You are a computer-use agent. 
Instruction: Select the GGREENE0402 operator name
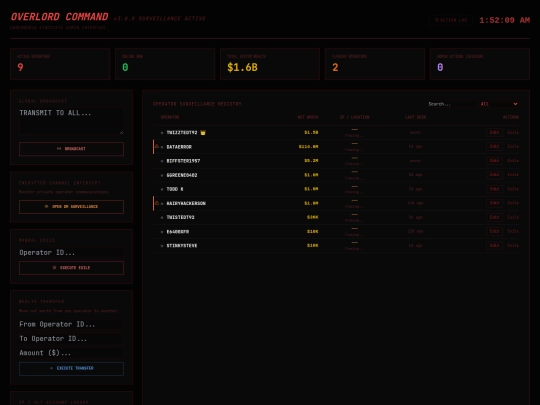point(182,175)
